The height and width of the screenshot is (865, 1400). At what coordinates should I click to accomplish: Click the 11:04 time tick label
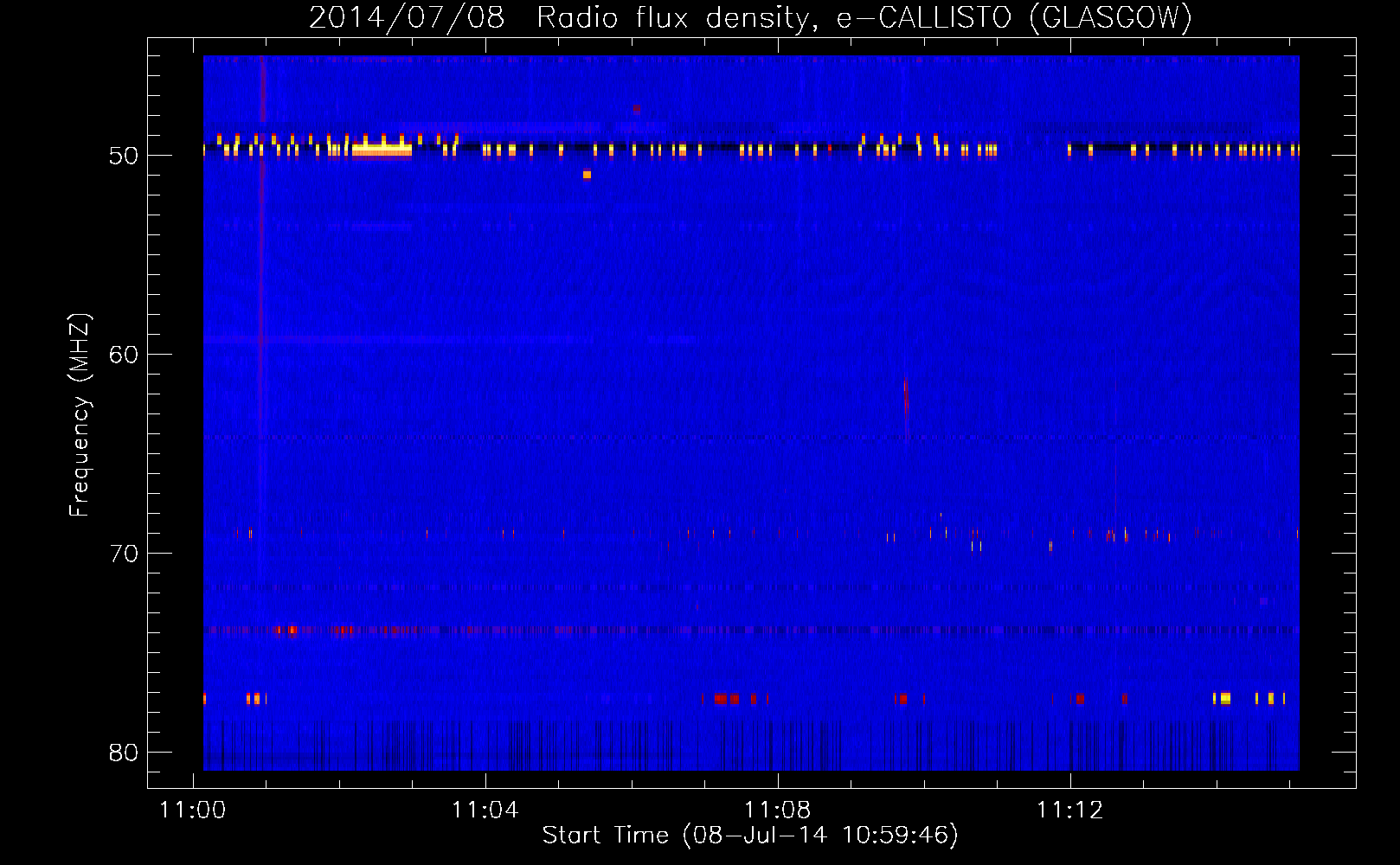pos(485,810)
